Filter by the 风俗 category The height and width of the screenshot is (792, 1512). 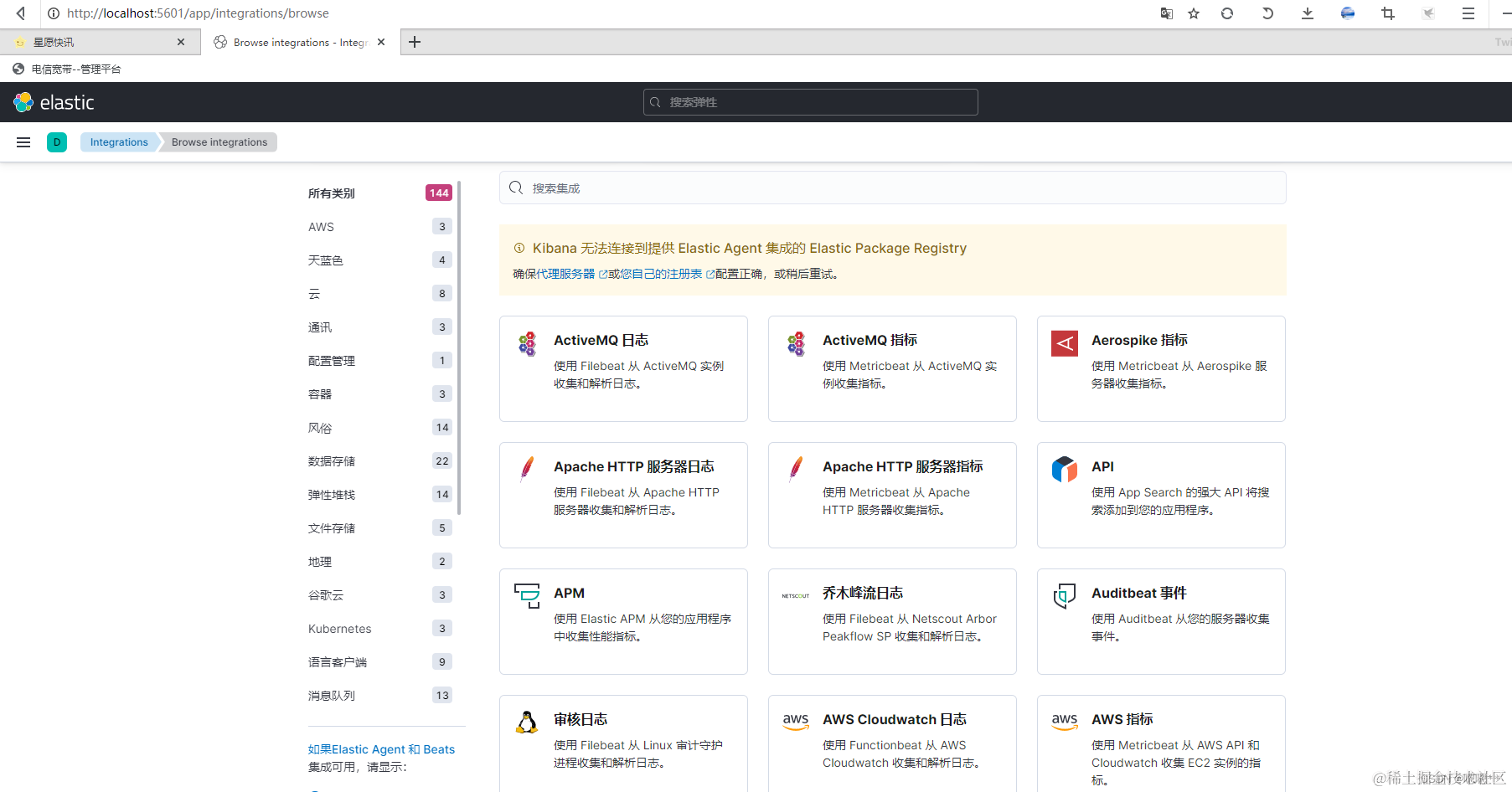pyautogui.click(x=380, y=428)
